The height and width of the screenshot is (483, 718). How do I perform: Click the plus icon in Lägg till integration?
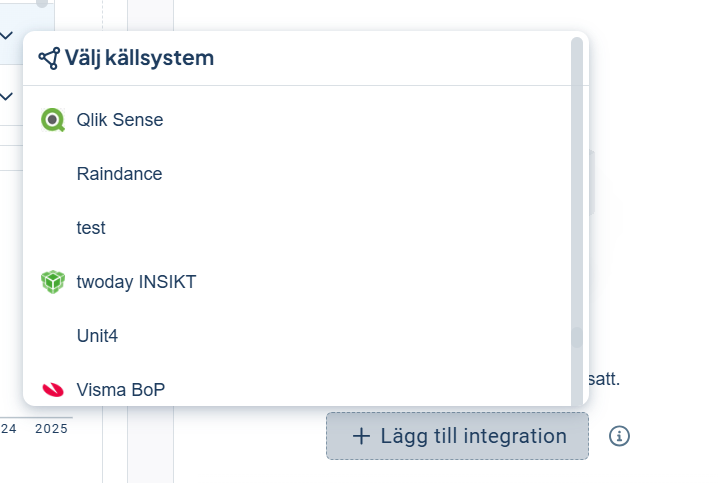362,436
